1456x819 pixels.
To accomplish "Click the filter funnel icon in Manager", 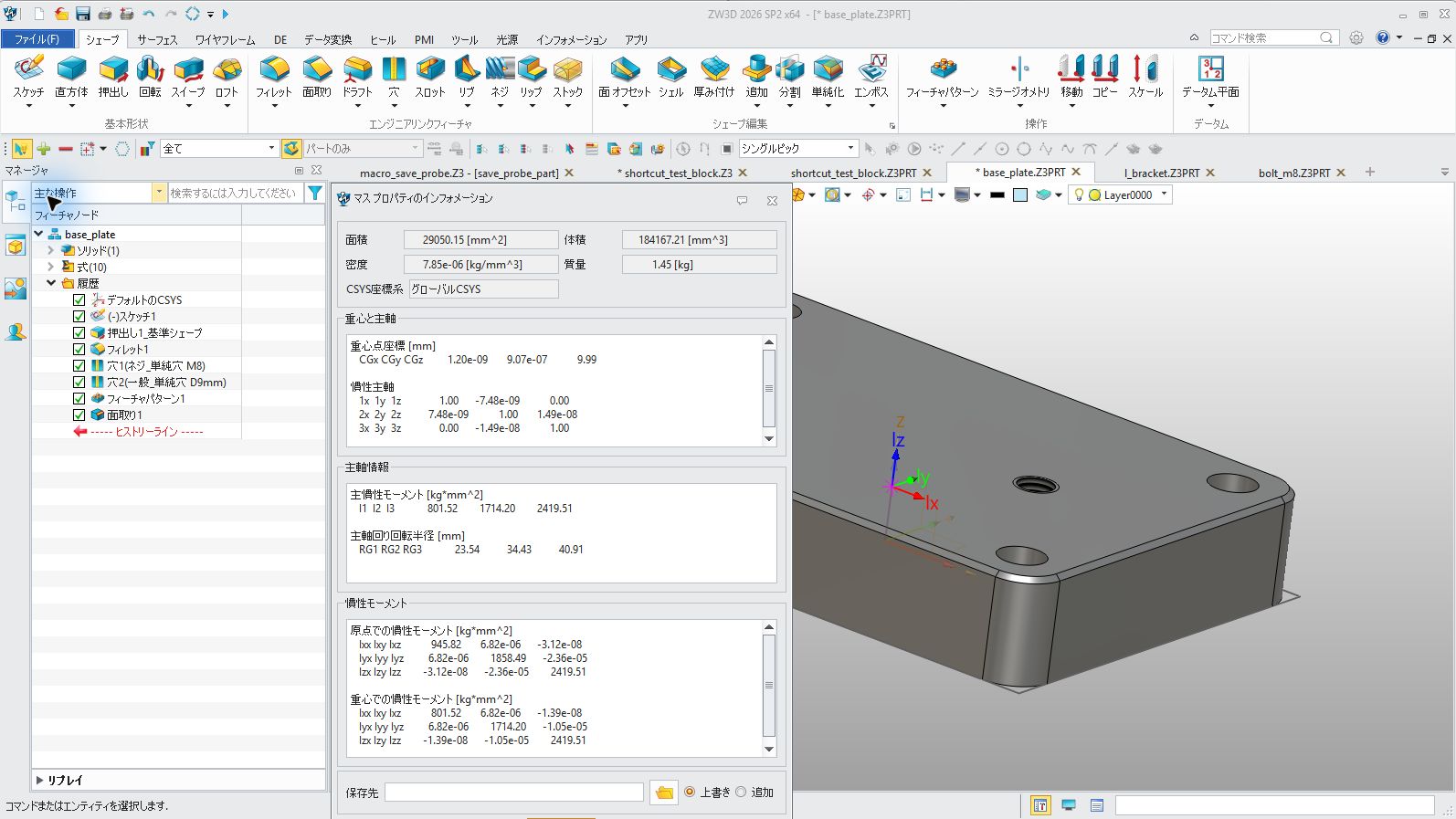I will click(315, 193).
